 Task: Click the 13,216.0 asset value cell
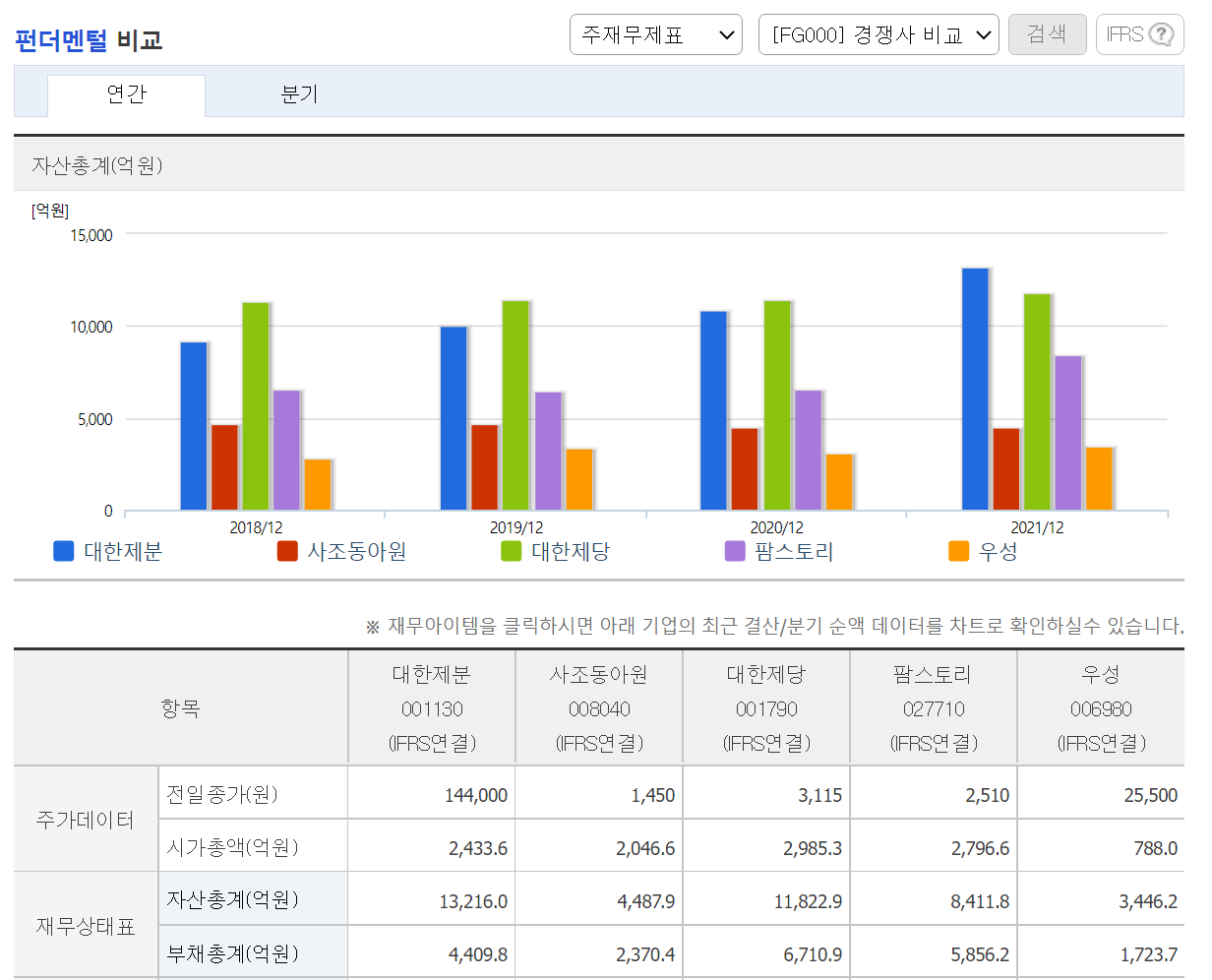coord(432,900)
